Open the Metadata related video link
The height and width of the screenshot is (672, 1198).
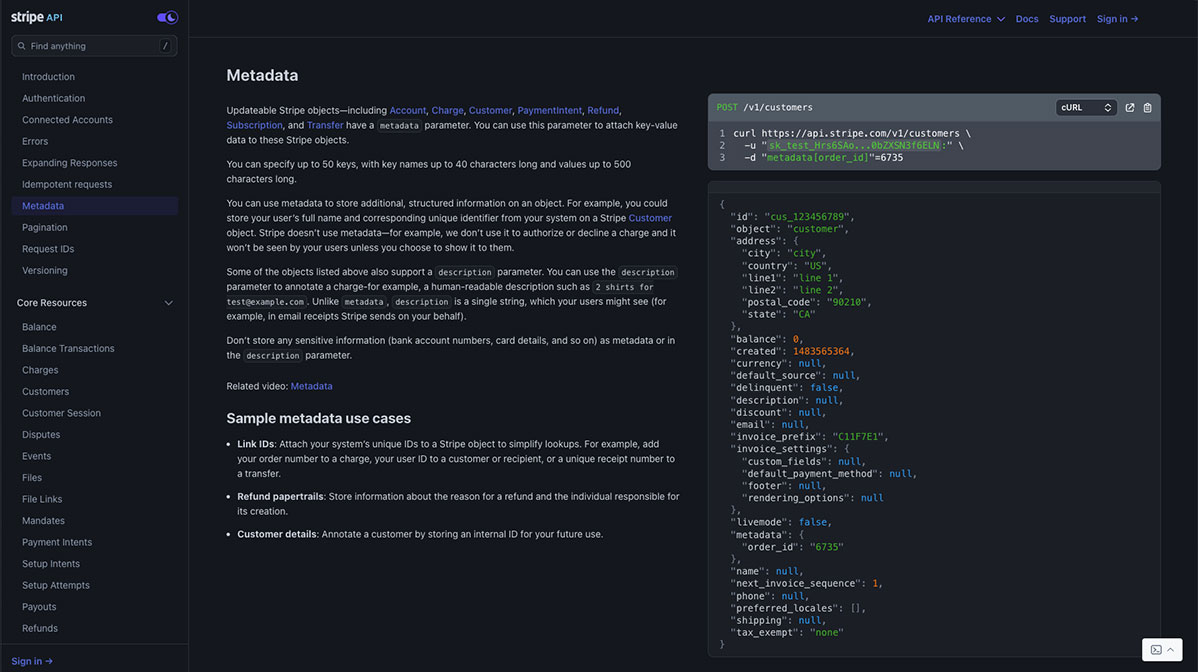311,385
